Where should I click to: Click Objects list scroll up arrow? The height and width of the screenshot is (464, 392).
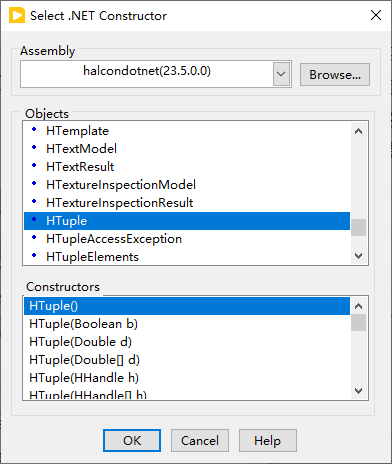point(359,131)
